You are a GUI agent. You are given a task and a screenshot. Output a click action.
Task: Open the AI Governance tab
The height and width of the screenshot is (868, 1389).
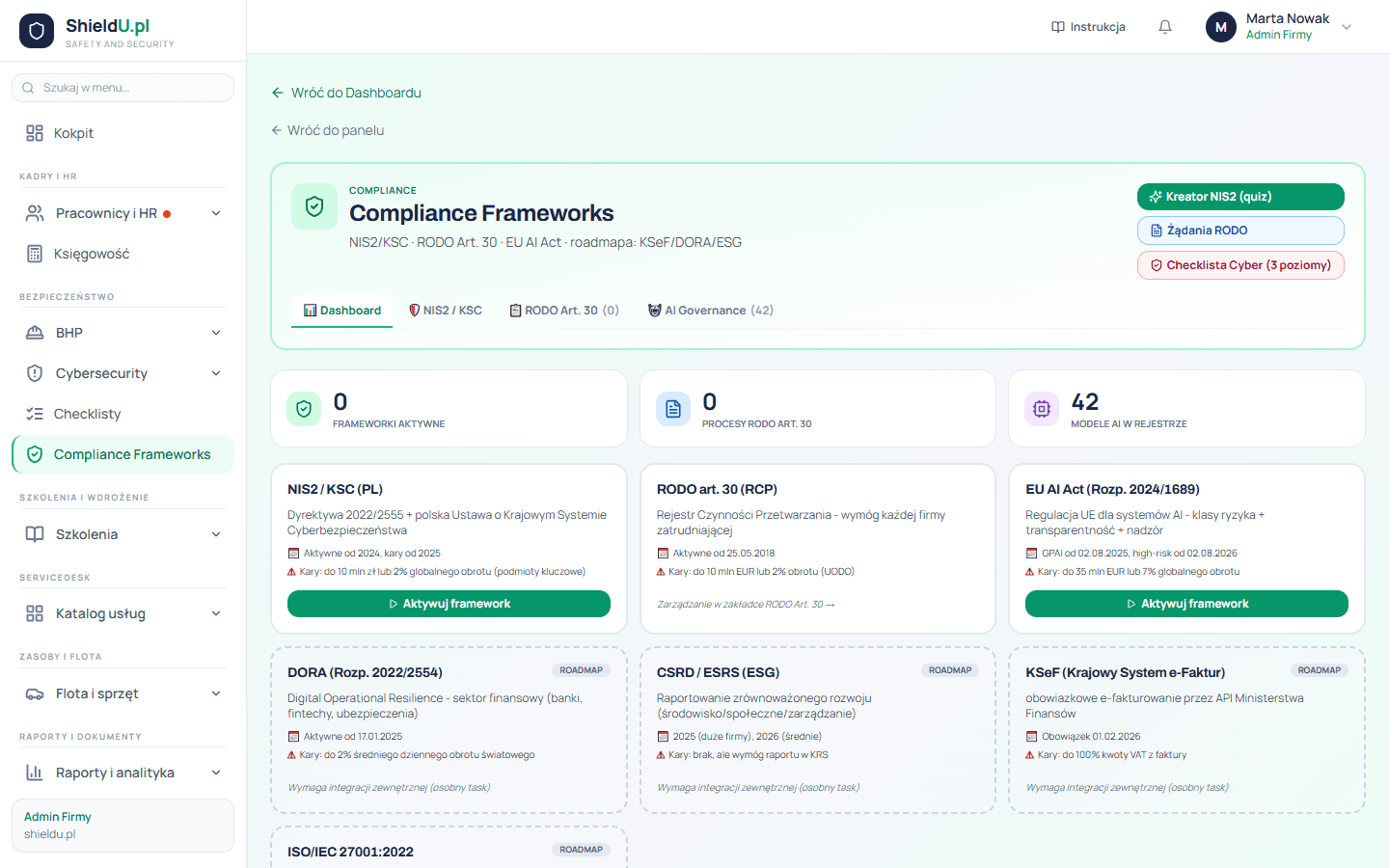pos(711,311)
